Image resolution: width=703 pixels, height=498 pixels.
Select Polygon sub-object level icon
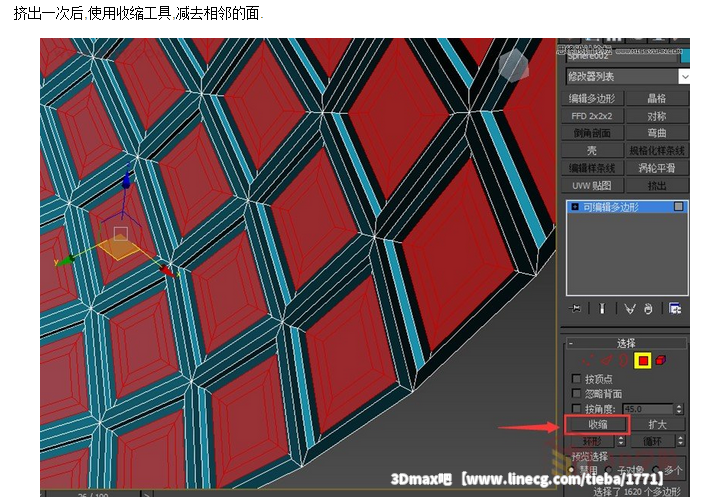pos(642,360)
